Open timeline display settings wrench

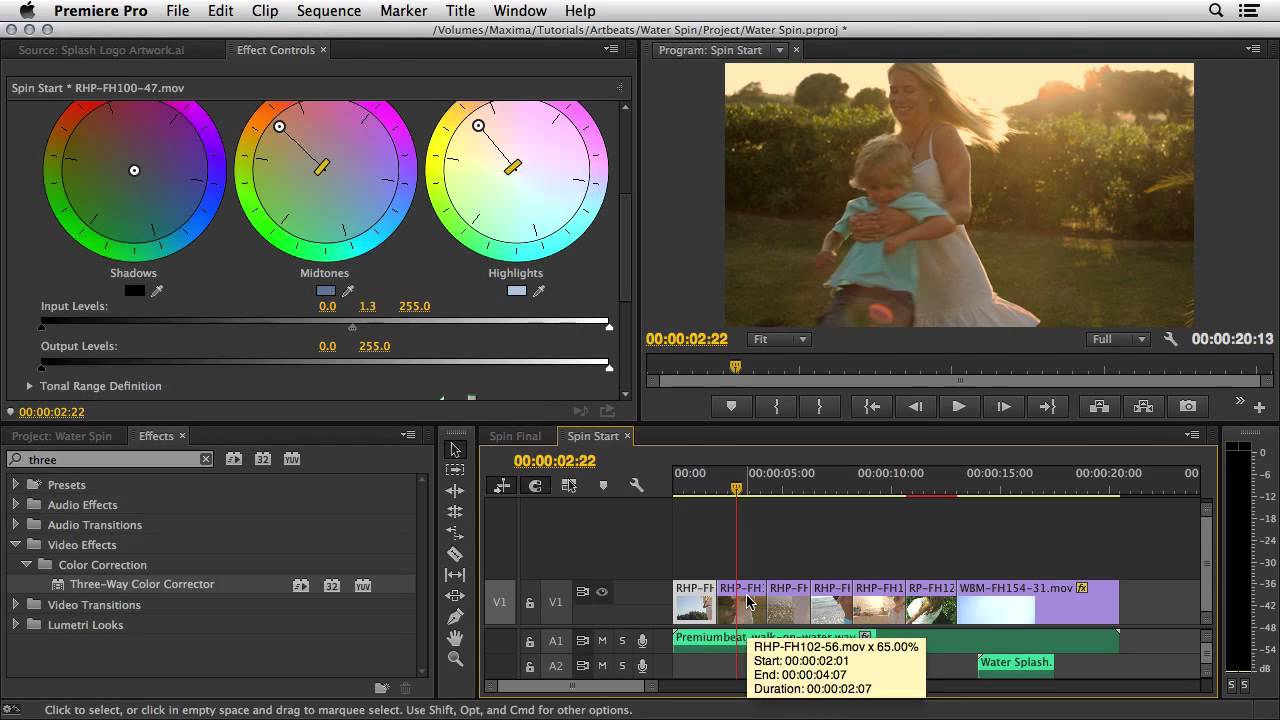[636, 485]
